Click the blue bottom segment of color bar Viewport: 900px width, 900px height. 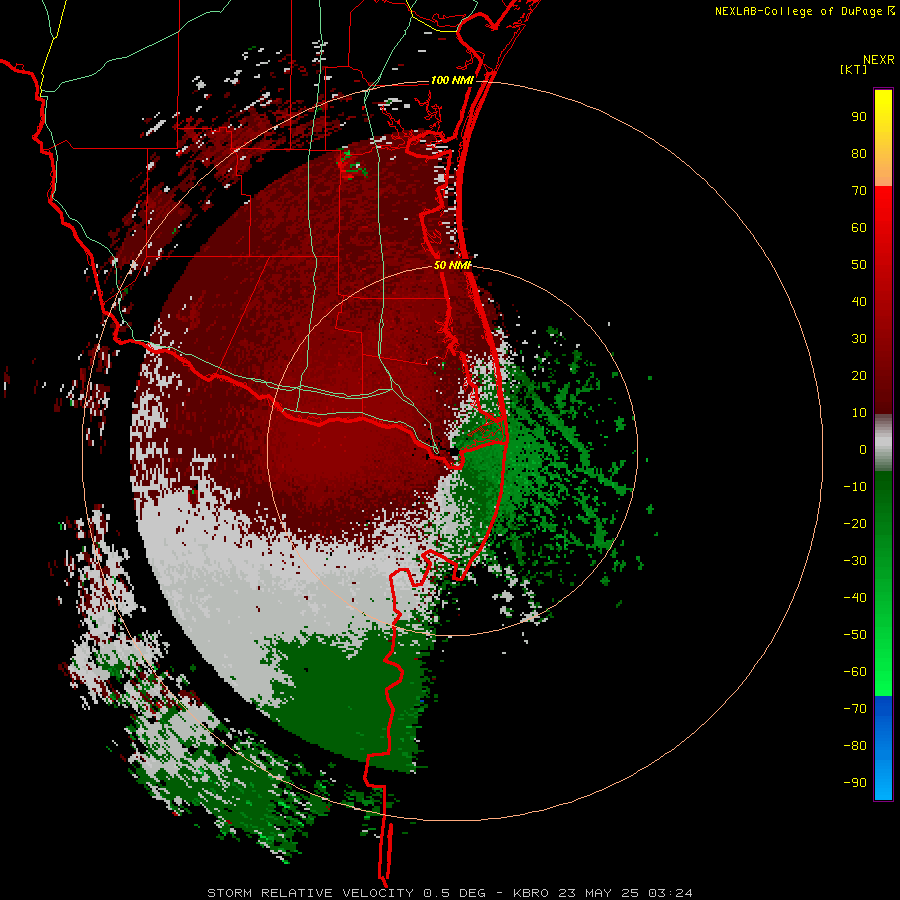coord(883,748)
